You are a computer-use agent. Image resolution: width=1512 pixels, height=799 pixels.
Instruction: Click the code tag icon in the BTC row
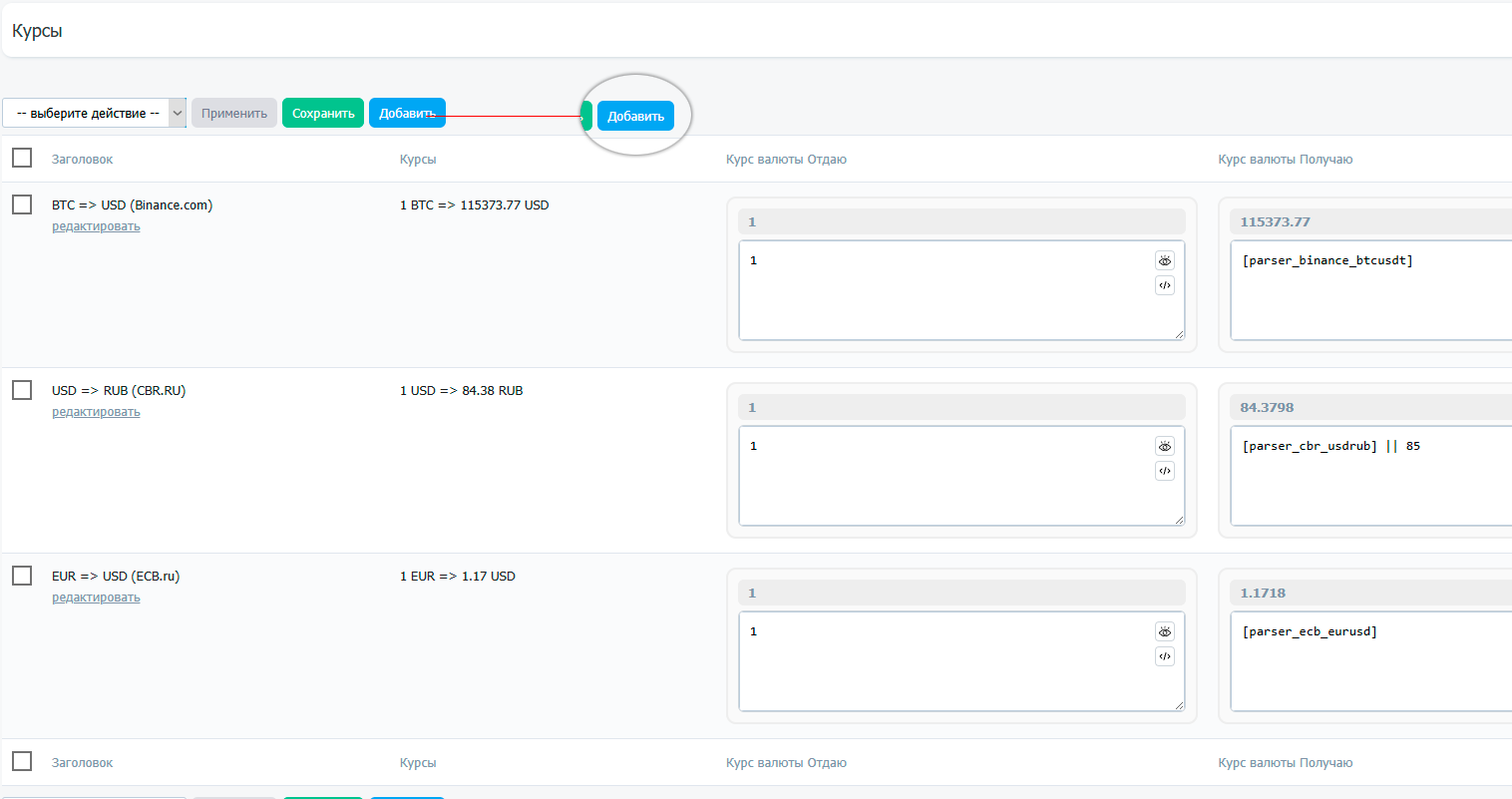pyautogui.click(x=1164, y=285)
